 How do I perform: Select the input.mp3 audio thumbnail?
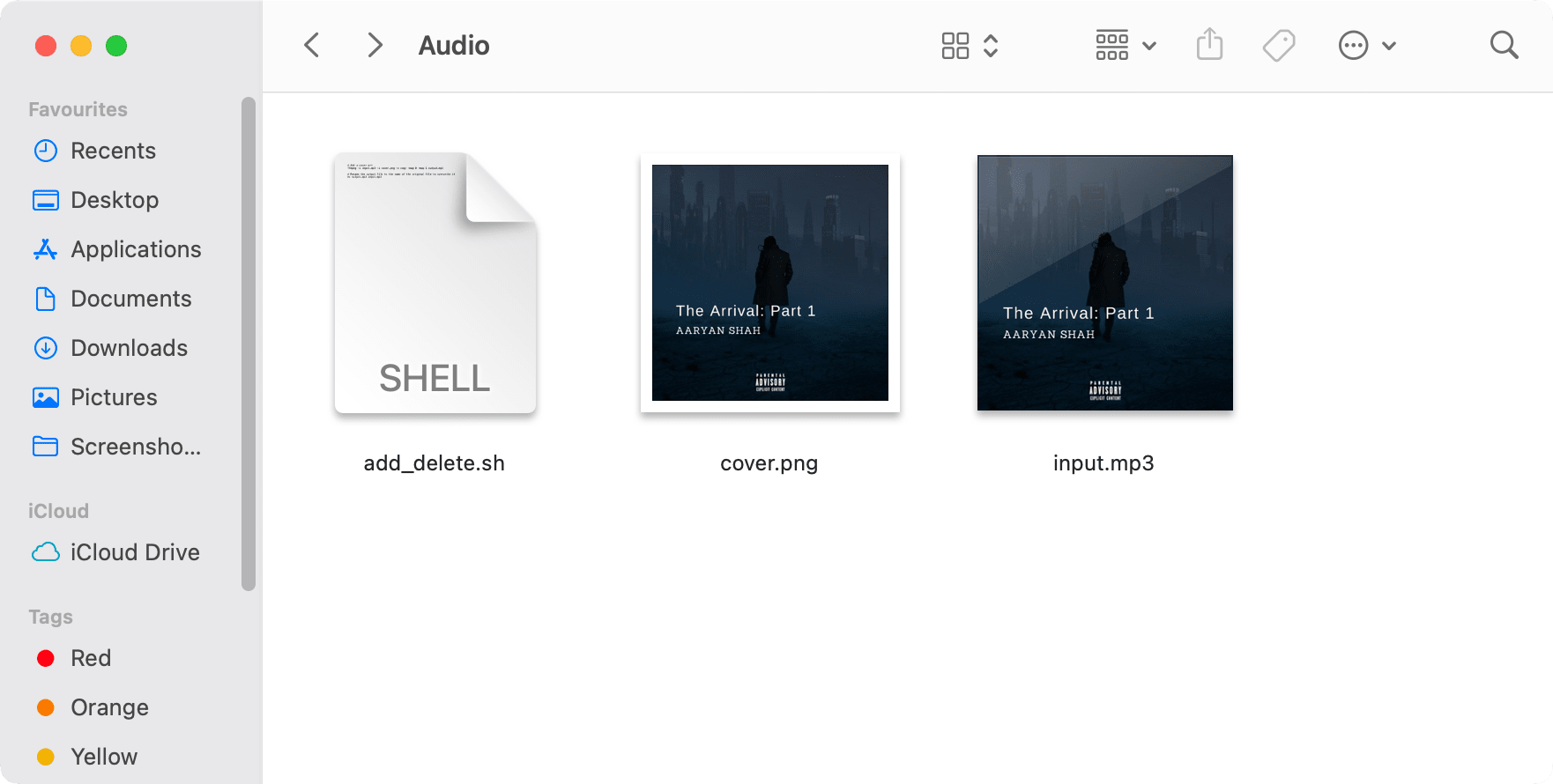(1105, 283)
